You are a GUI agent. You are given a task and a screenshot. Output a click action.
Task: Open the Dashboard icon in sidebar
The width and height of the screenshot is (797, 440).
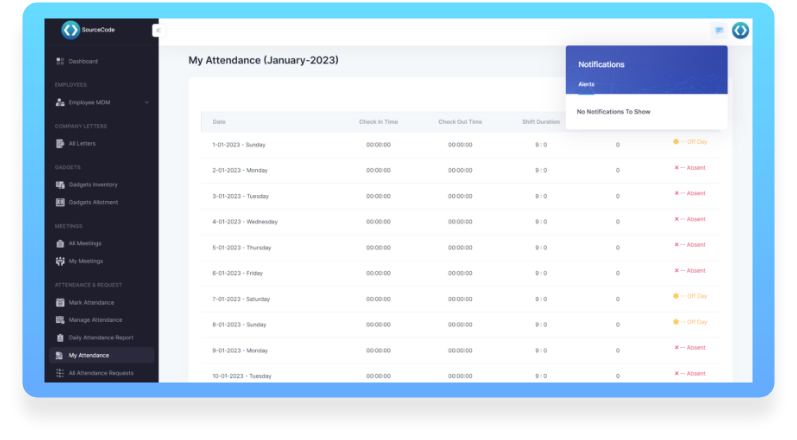click(60, 62)
